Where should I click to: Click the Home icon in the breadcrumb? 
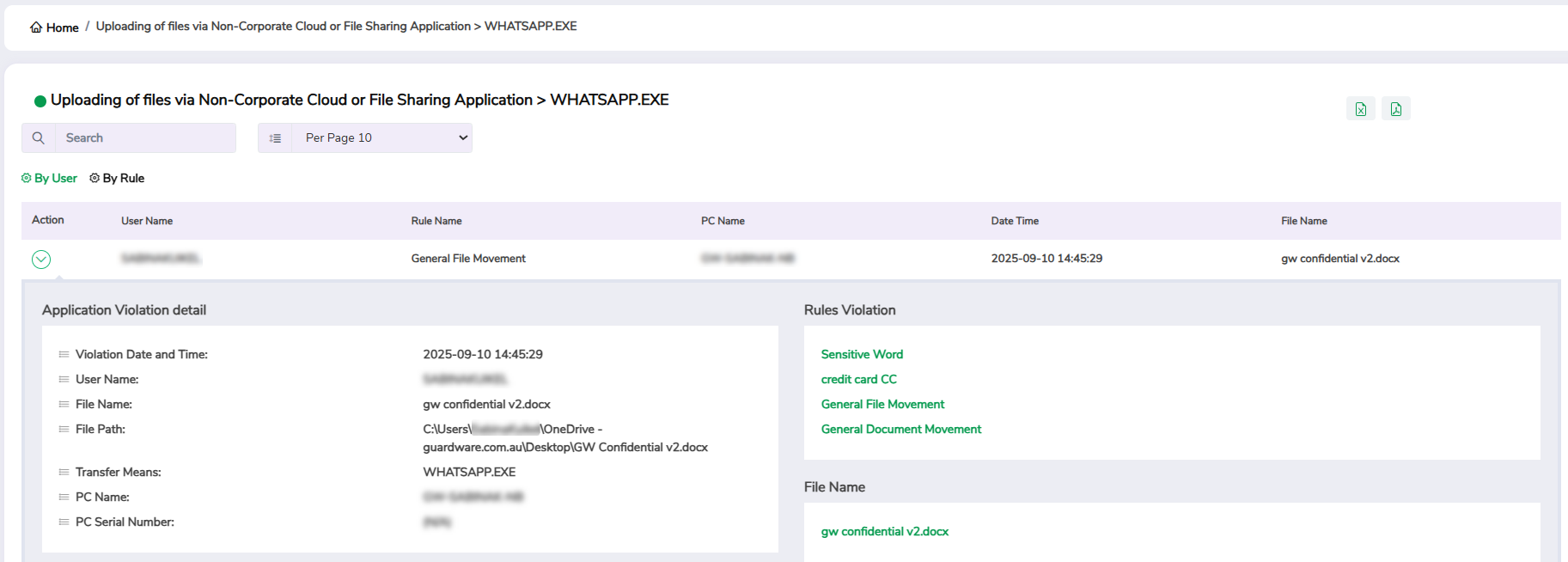pyautogui.click(x=36, y=27)
